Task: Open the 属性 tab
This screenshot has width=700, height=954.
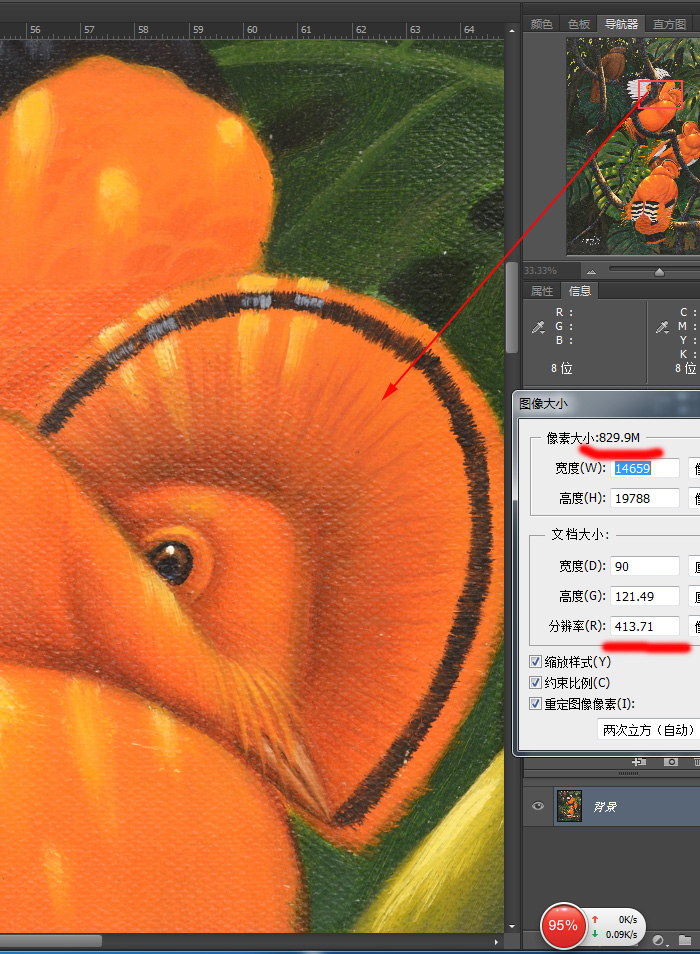Action: coord(541,291)
